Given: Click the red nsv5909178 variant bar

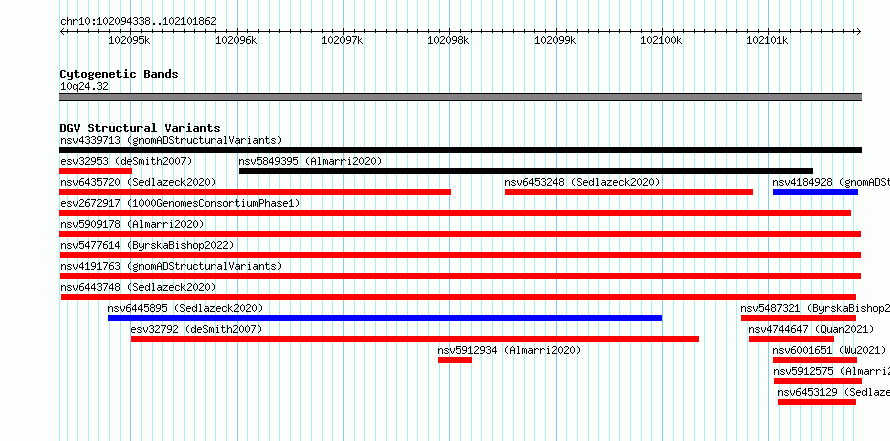Looking at the screenshot, I should pos(460,234).
